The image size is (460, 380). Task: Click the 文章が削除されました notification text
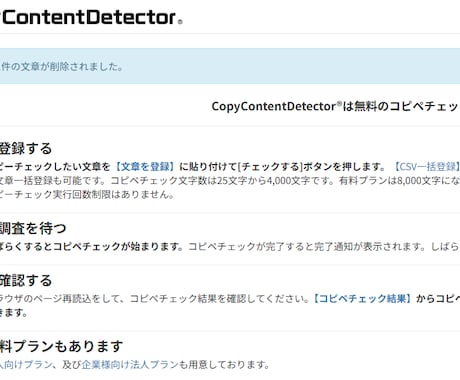pyautogui.click(x=61, y=66)
